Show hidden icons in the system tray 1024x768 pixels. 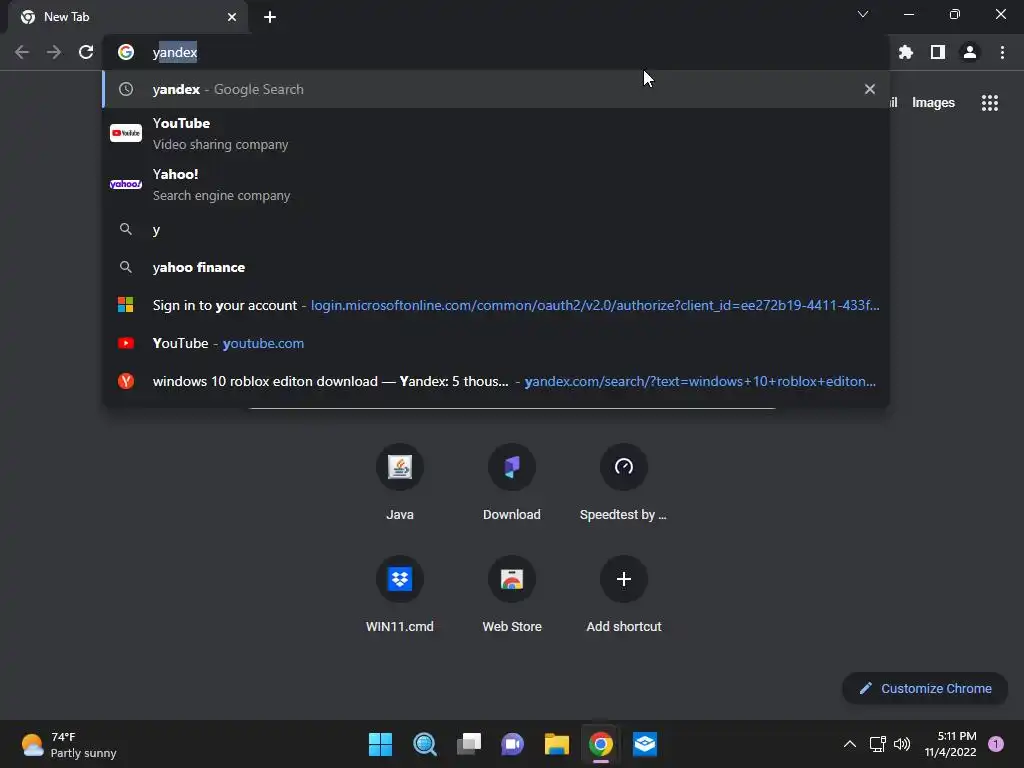[x=850, y=744]
